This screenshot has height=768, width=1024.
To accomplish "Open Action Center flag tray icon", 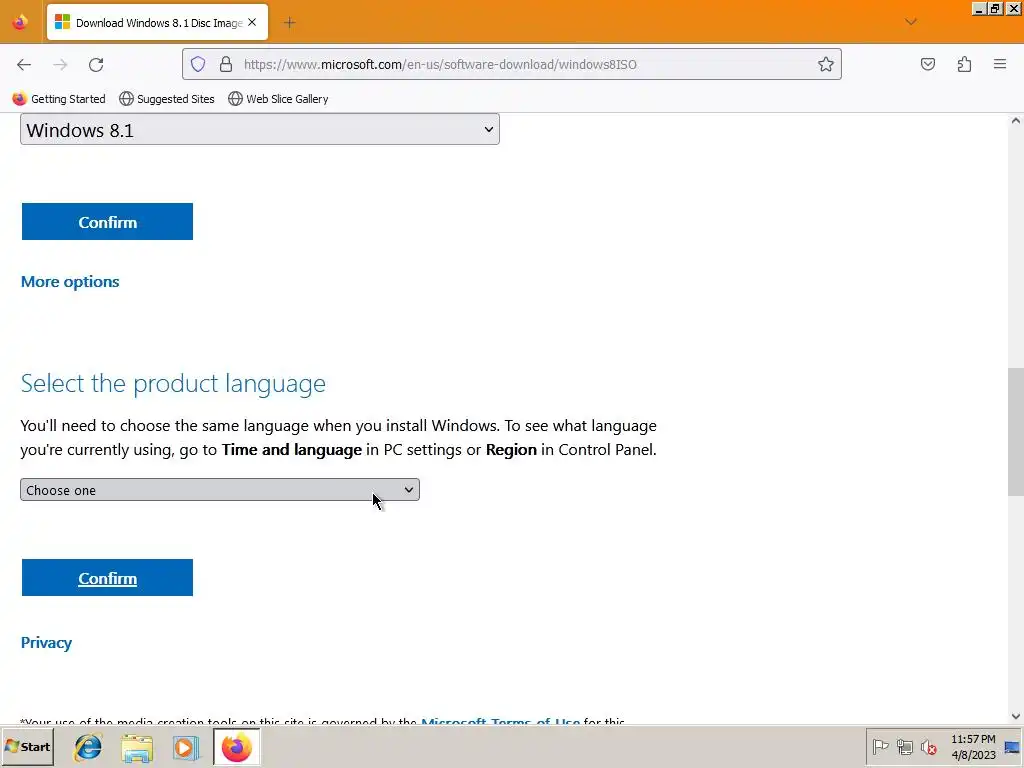I will (880, 746).
